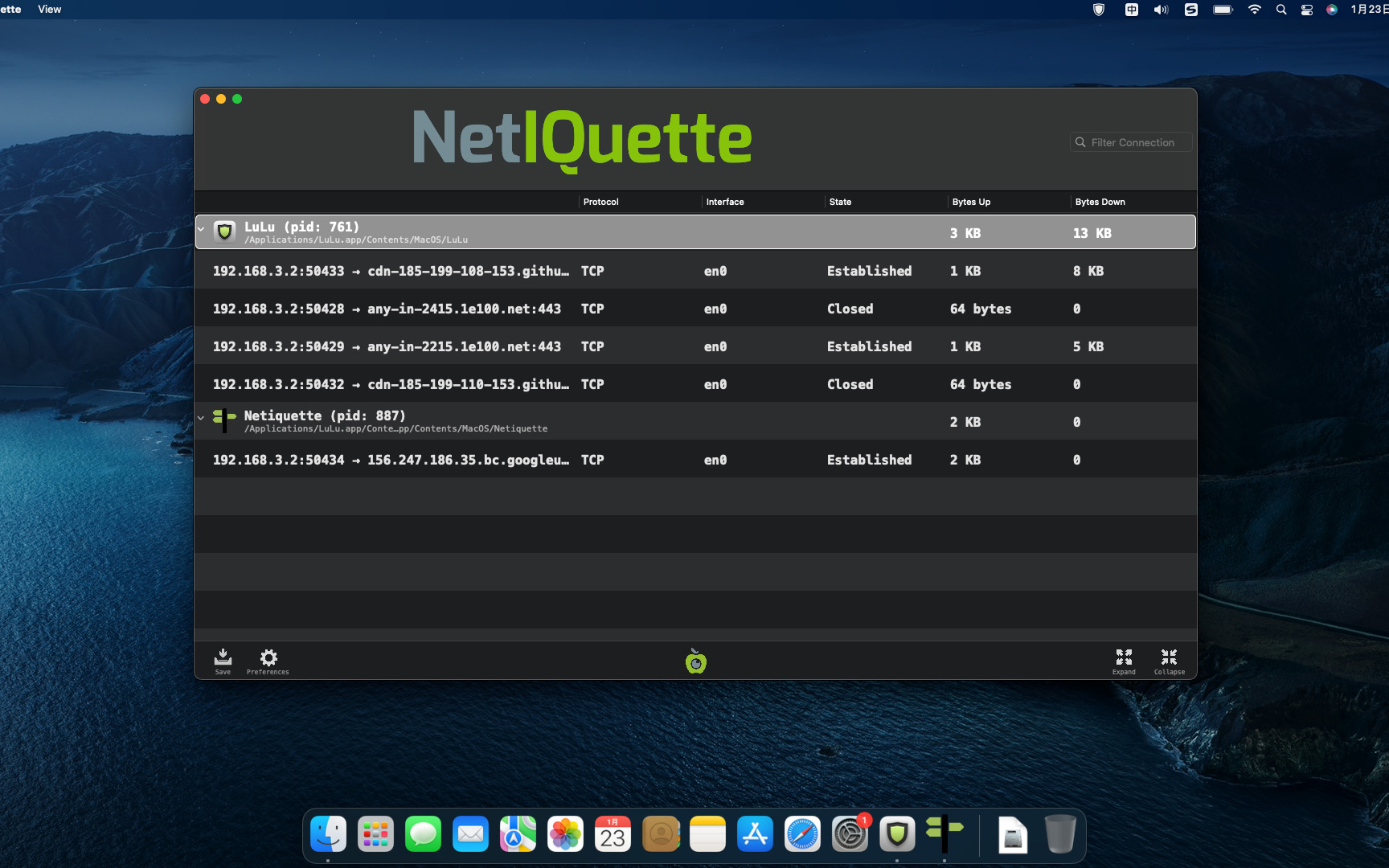Click the Bytes Down column header

click(x=1100, y=202)
